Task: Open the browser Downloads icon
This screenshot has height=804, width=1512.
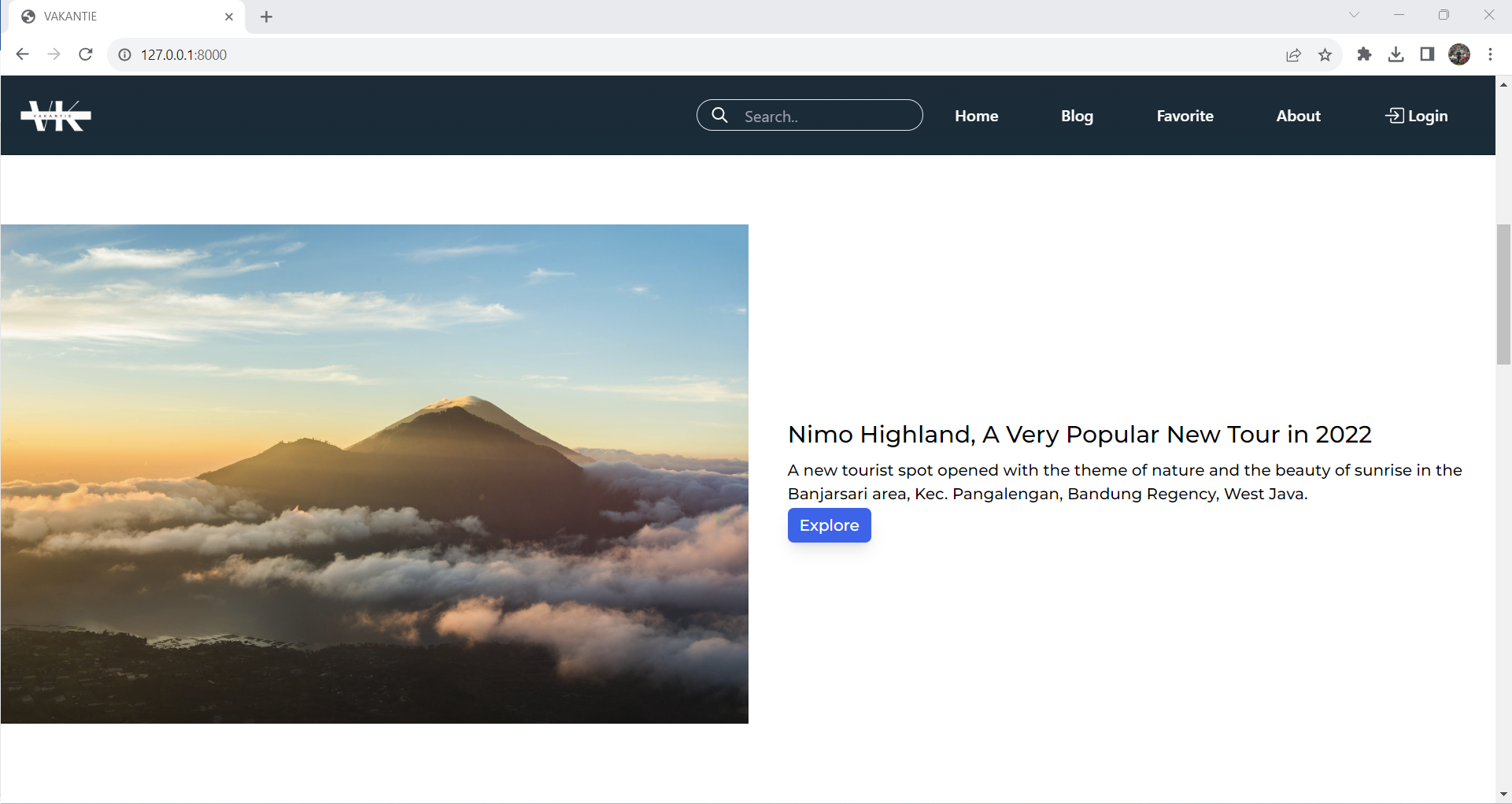Action: (1396, 54)
